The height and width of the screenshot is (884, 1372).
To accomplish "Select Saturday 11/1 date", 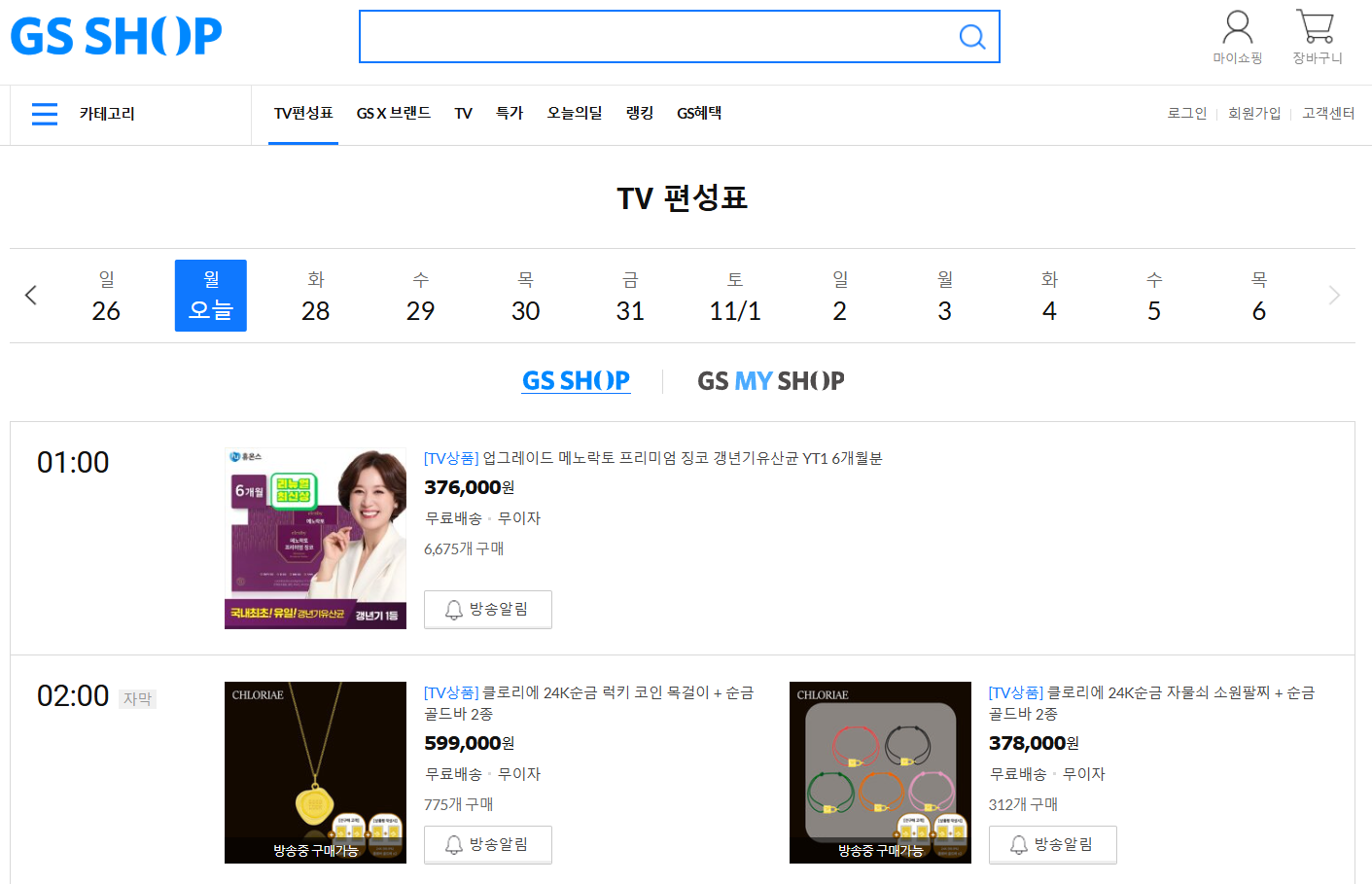I will [735, 296].
